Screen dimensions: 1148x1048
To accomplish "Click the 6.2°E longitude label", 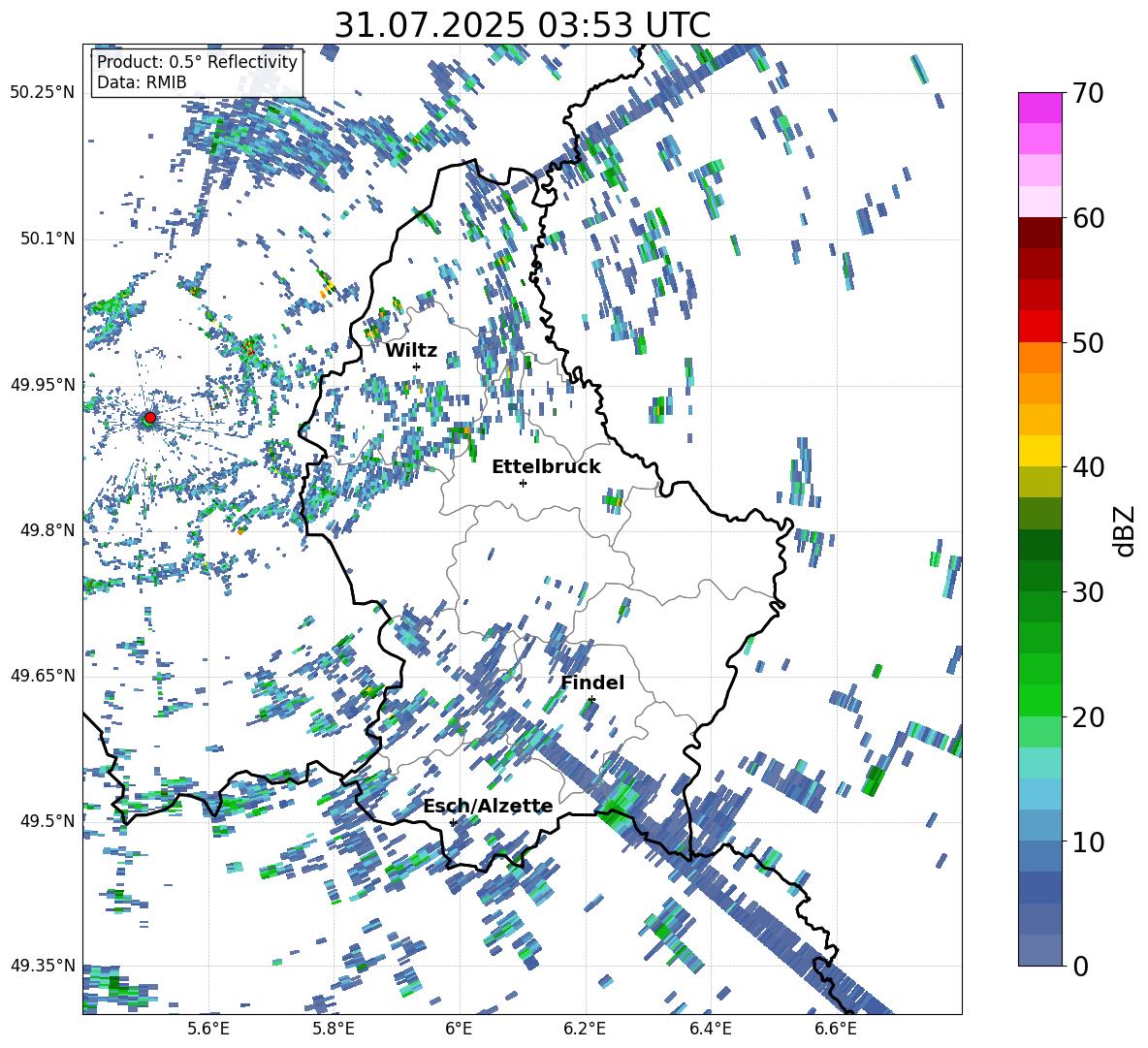I will point(585,1029).
